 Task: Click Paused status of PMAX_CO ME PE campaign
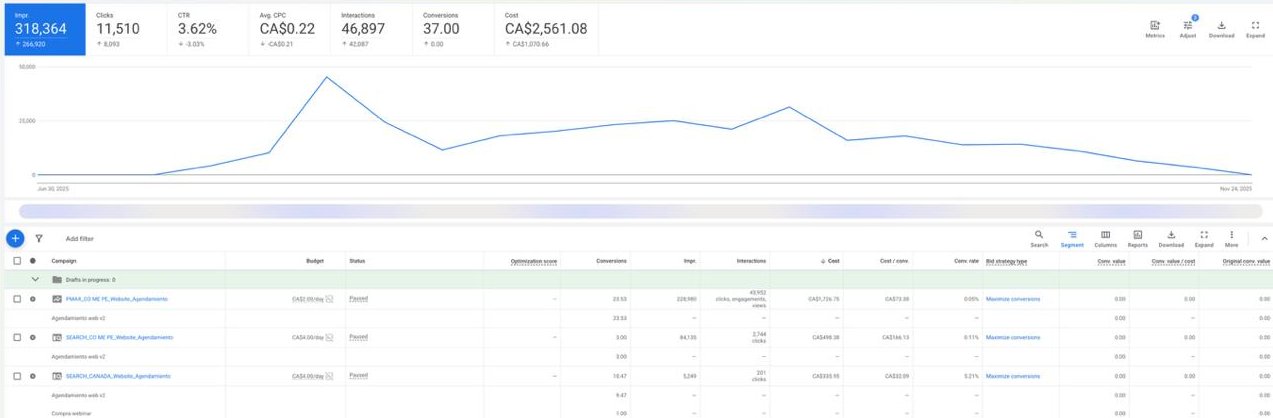[358, 298]
